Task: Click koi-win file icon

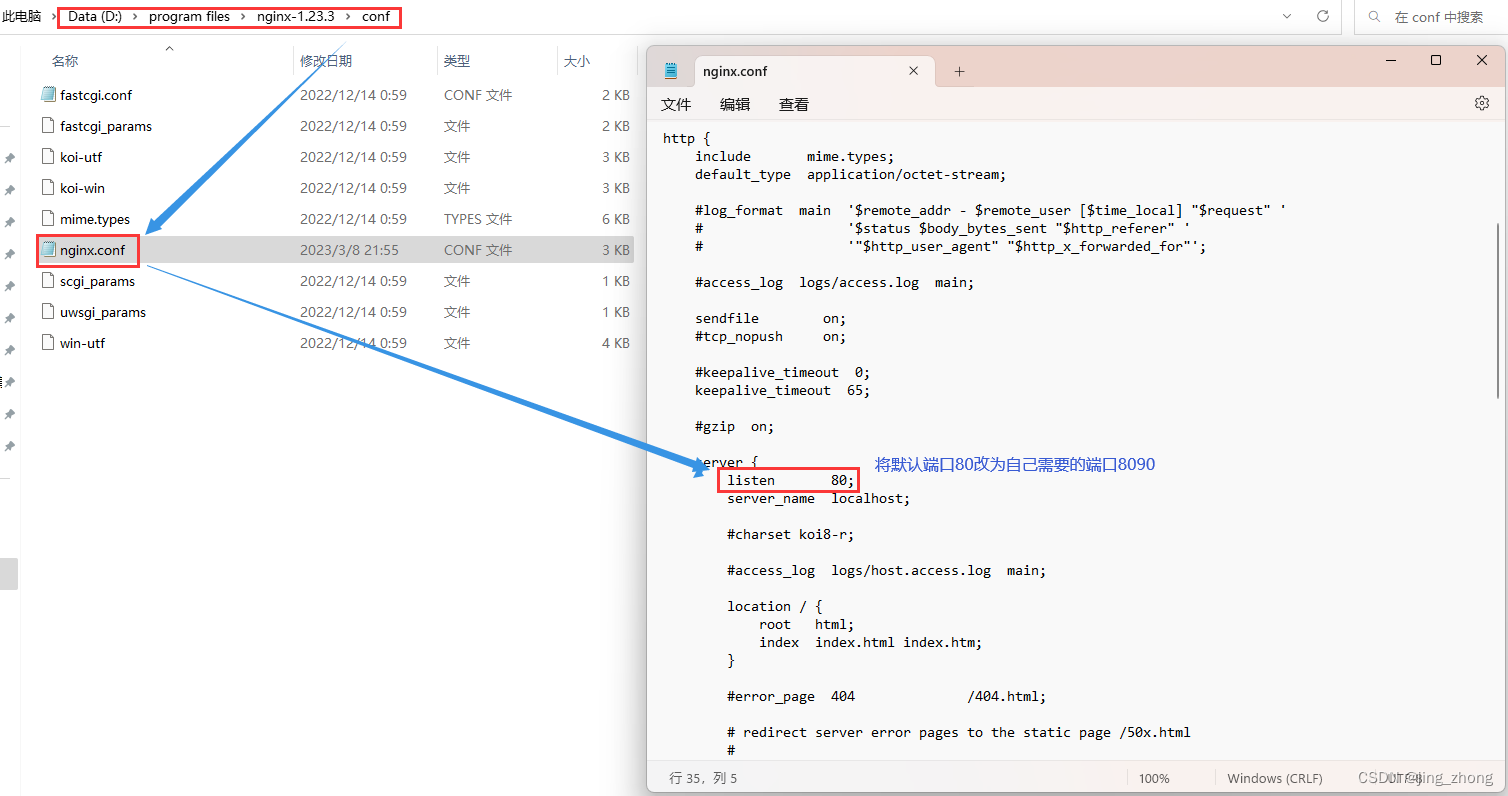Action: (48, 188)
